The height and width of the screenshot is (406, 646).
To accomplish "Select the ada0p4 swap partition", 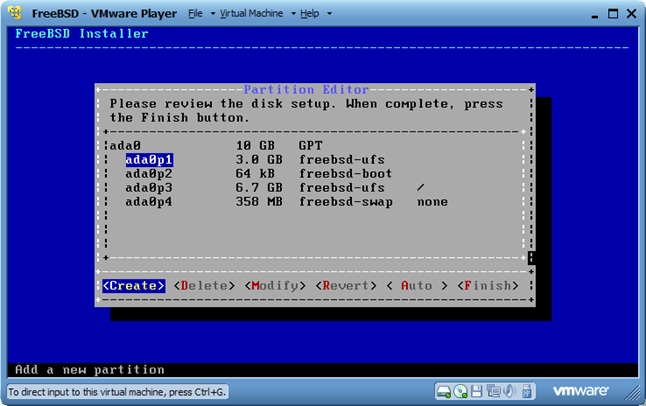I will coord(314,202).
